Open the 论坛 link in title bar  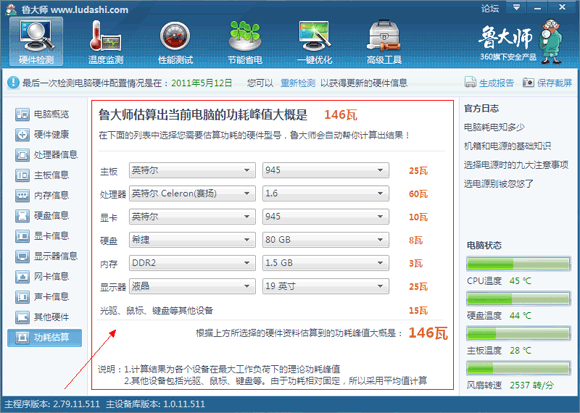tap(490, 8)
